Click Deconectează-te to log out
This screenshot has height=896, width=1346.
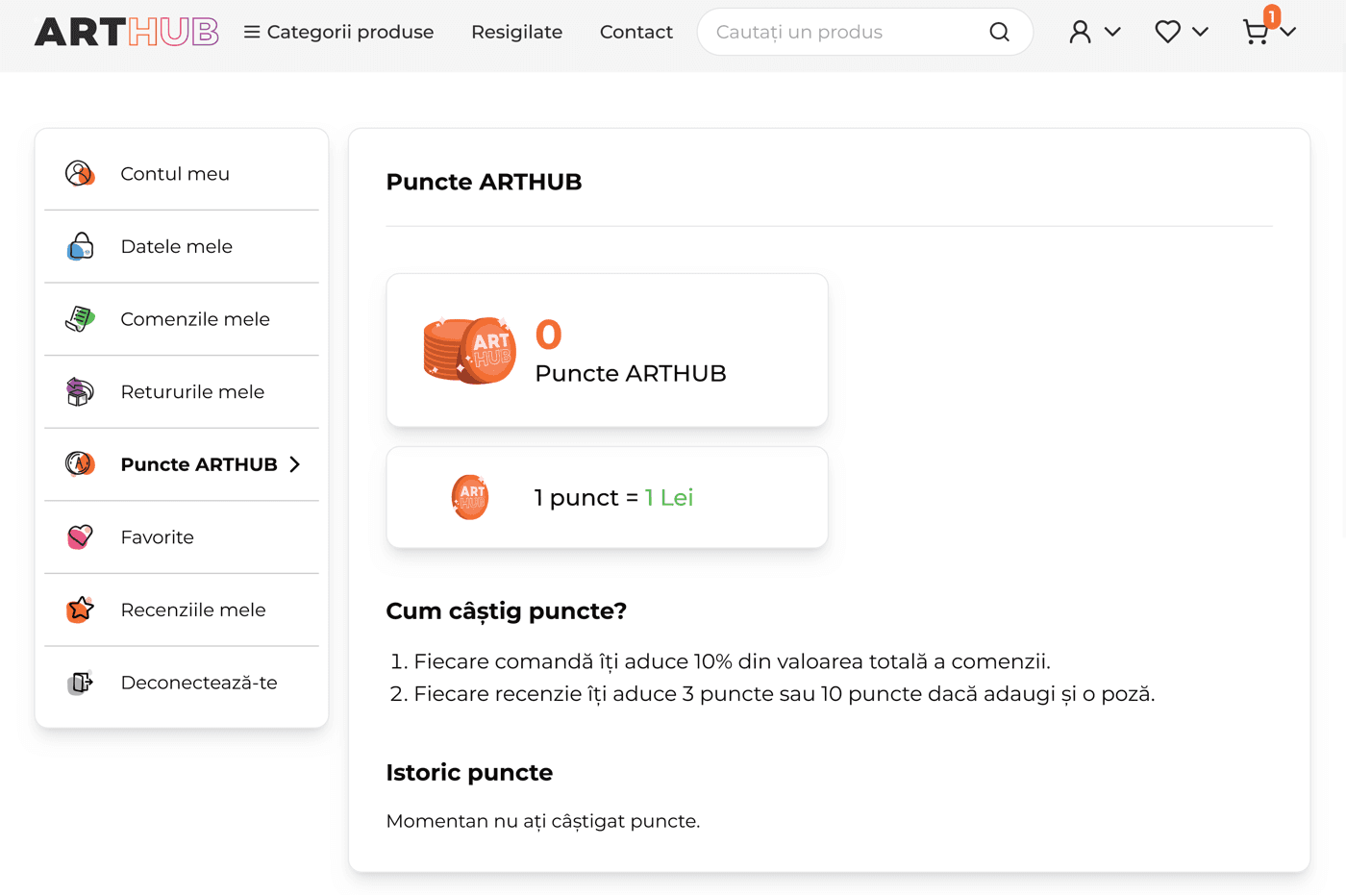click(x=182, y=683)
